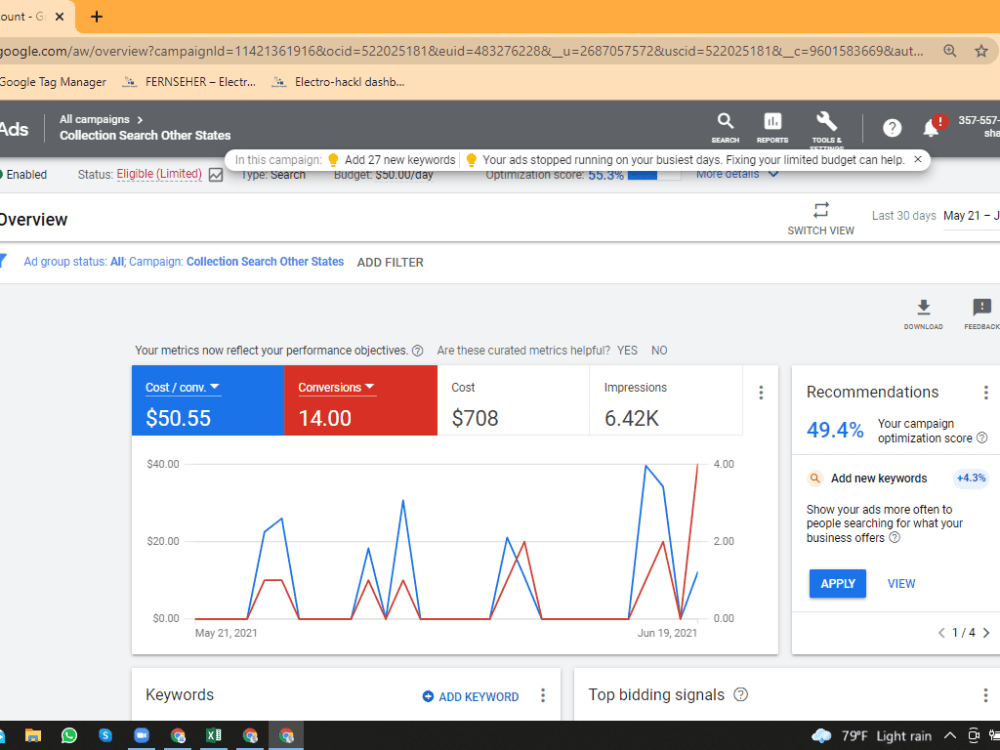Screen dimensions: 1000x750
Task: Click Add 27 new keywords tip
Action: pyautogui.click(x=392, y=159)
